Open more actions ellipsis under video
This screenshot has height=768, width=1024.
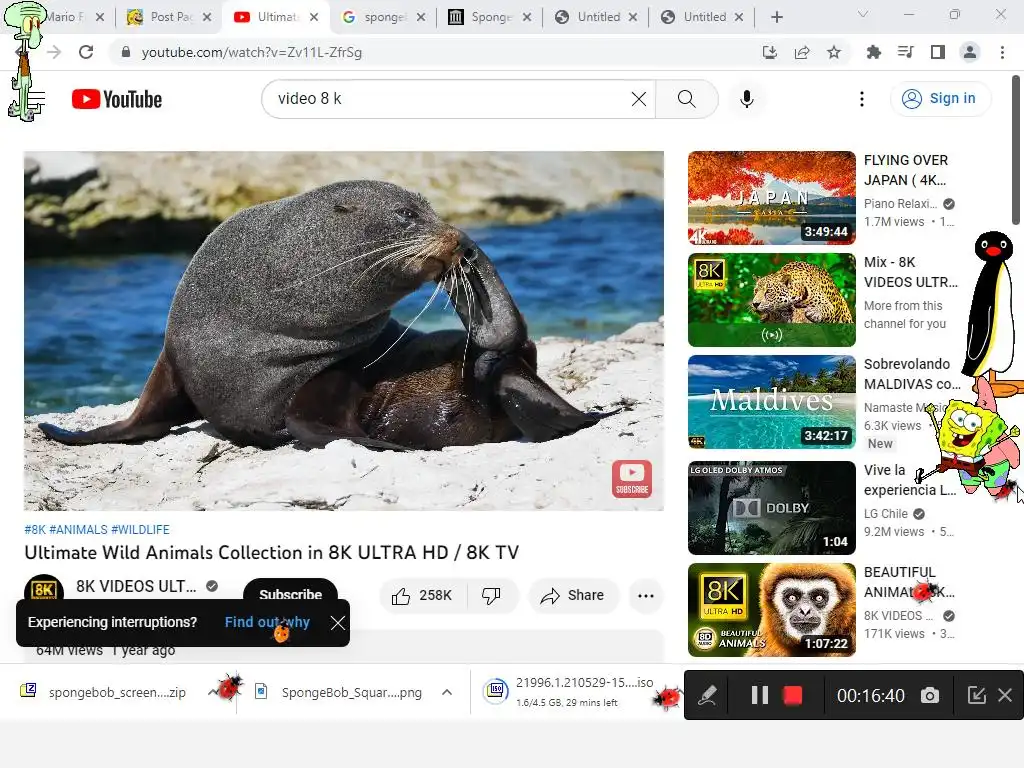click(646, 596)
